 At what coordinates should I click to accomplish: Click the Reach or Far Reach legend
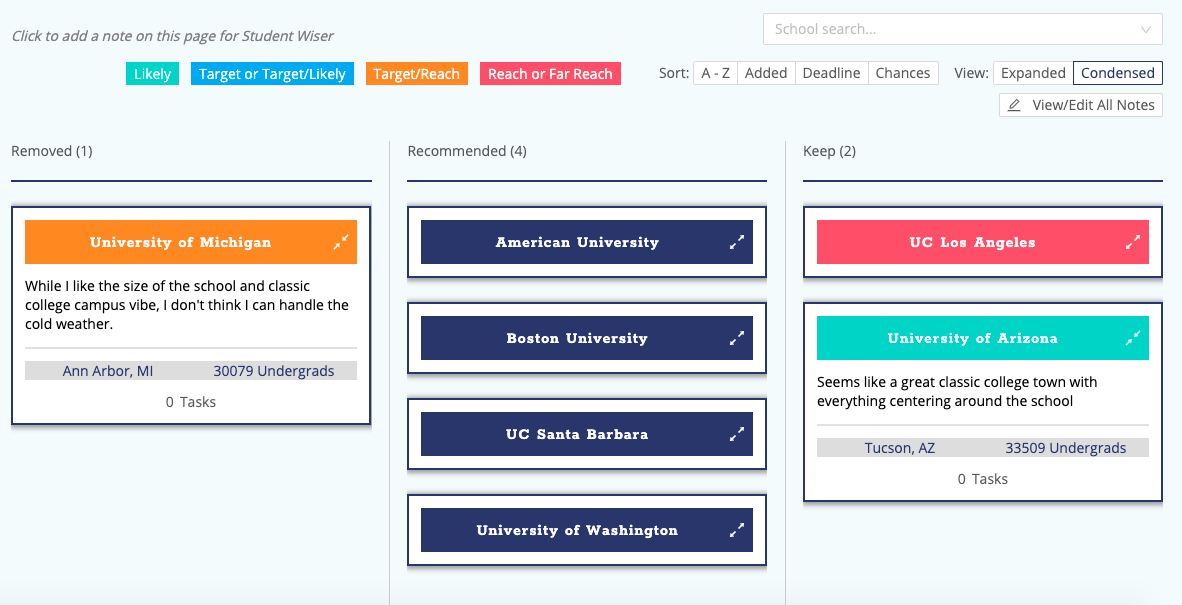(550, 74)
